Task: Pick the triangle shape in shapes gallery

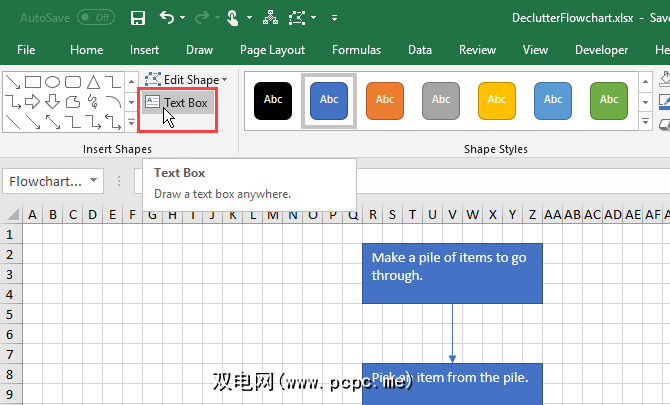Action: coord(93,82)
